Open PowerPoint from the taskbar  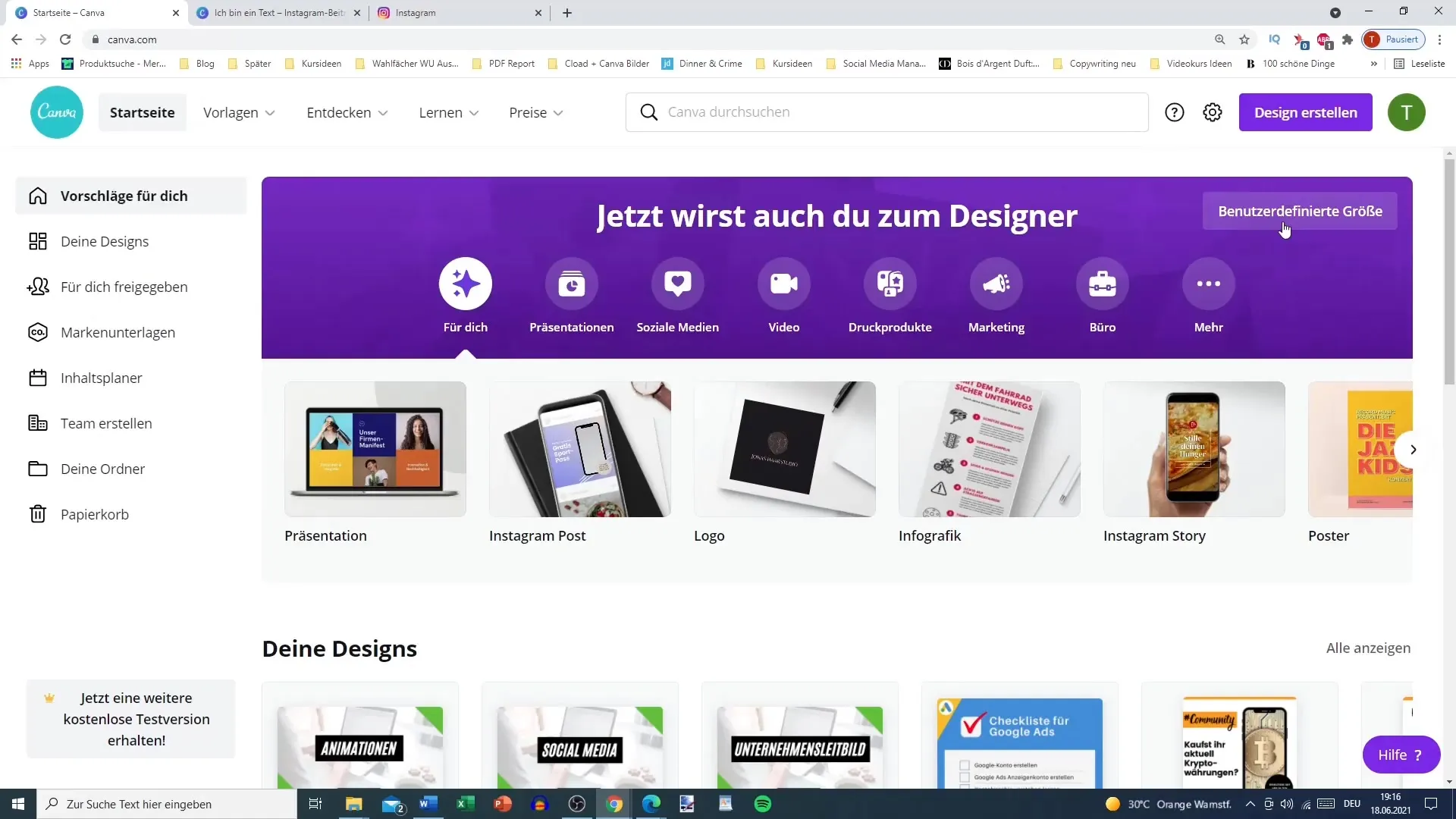coord(503,804)
